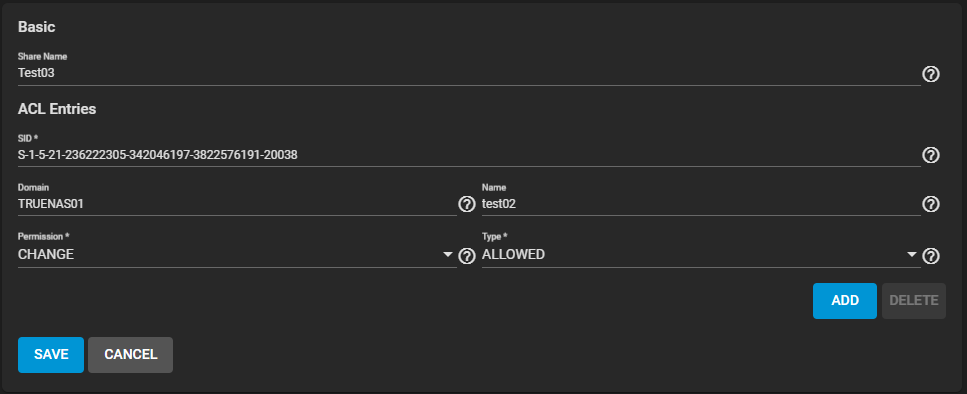Click the ADD button
Screen dimensions: 967x394
pos(845,301)
